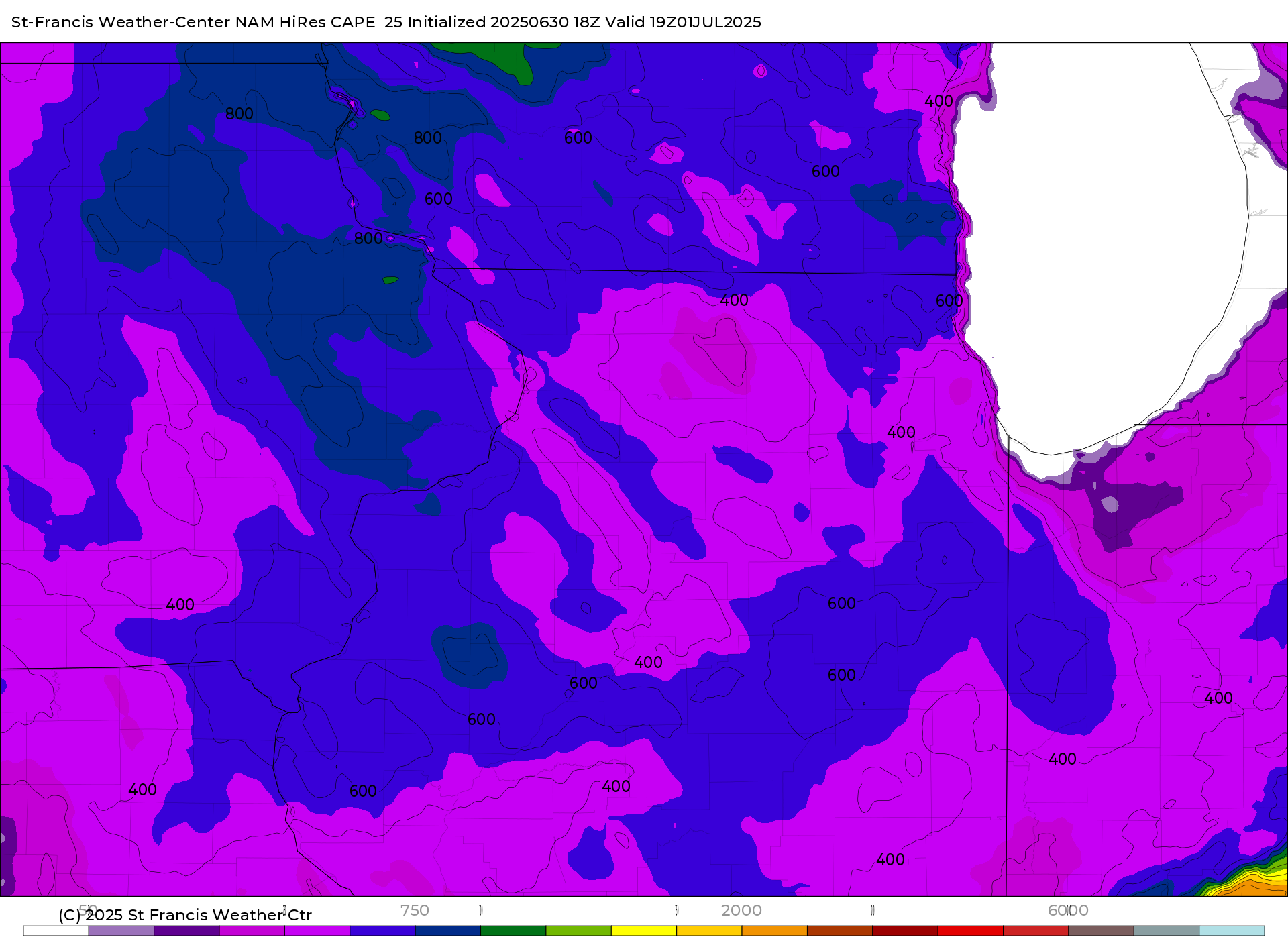Click the white Lake Michigan area on the map
This screenshot has width=1288, height=939.
pyautogui.click(x=1100, y=248)
